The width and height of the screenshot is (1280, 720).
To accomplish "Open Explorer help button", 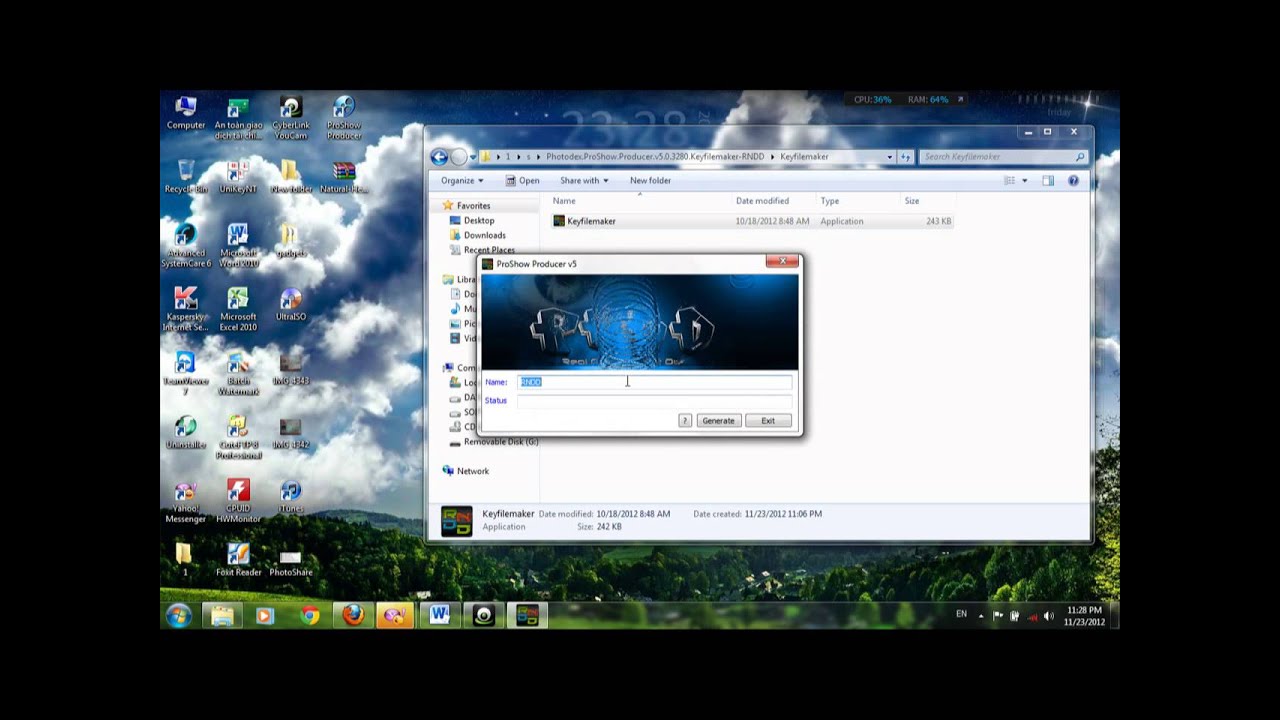I will click(x=1073, y=181).
